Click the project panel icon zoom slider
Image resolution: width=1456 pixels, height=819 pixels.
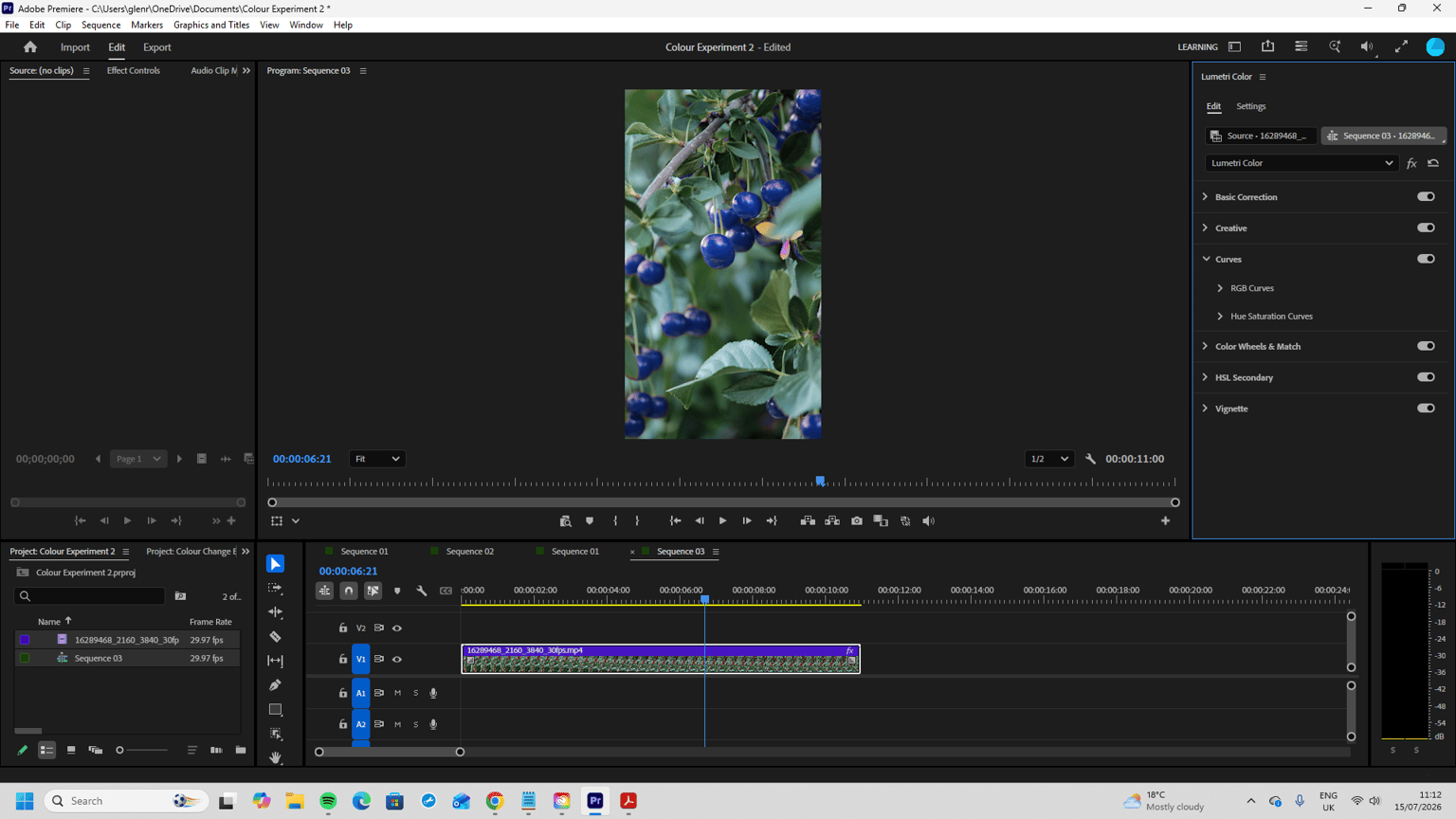[141, 750]
